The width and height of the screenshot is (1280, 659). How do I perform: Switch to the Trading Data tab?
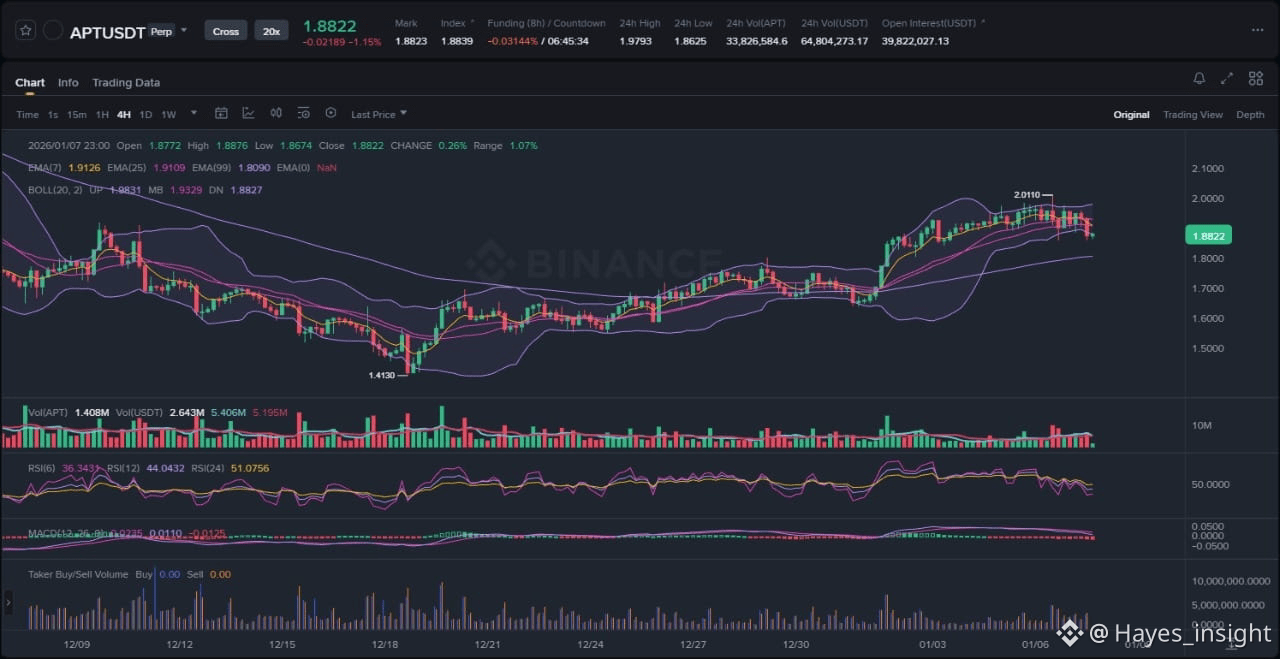coord(126,83)
